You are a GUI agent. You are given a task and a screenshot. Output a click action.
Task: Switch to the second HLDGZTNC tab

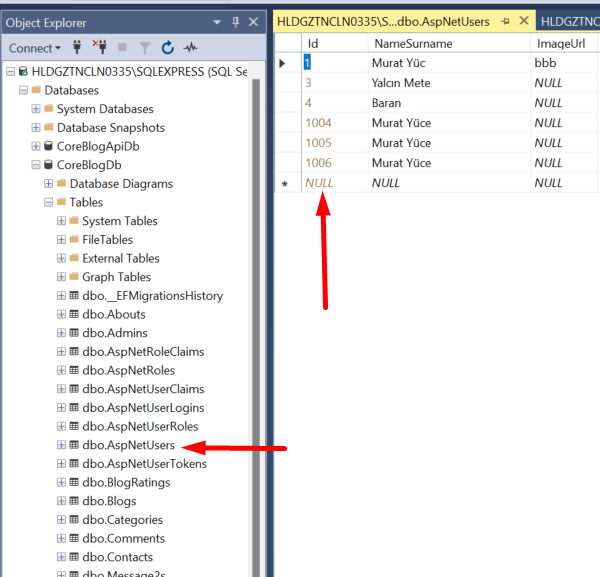point(570,21)
